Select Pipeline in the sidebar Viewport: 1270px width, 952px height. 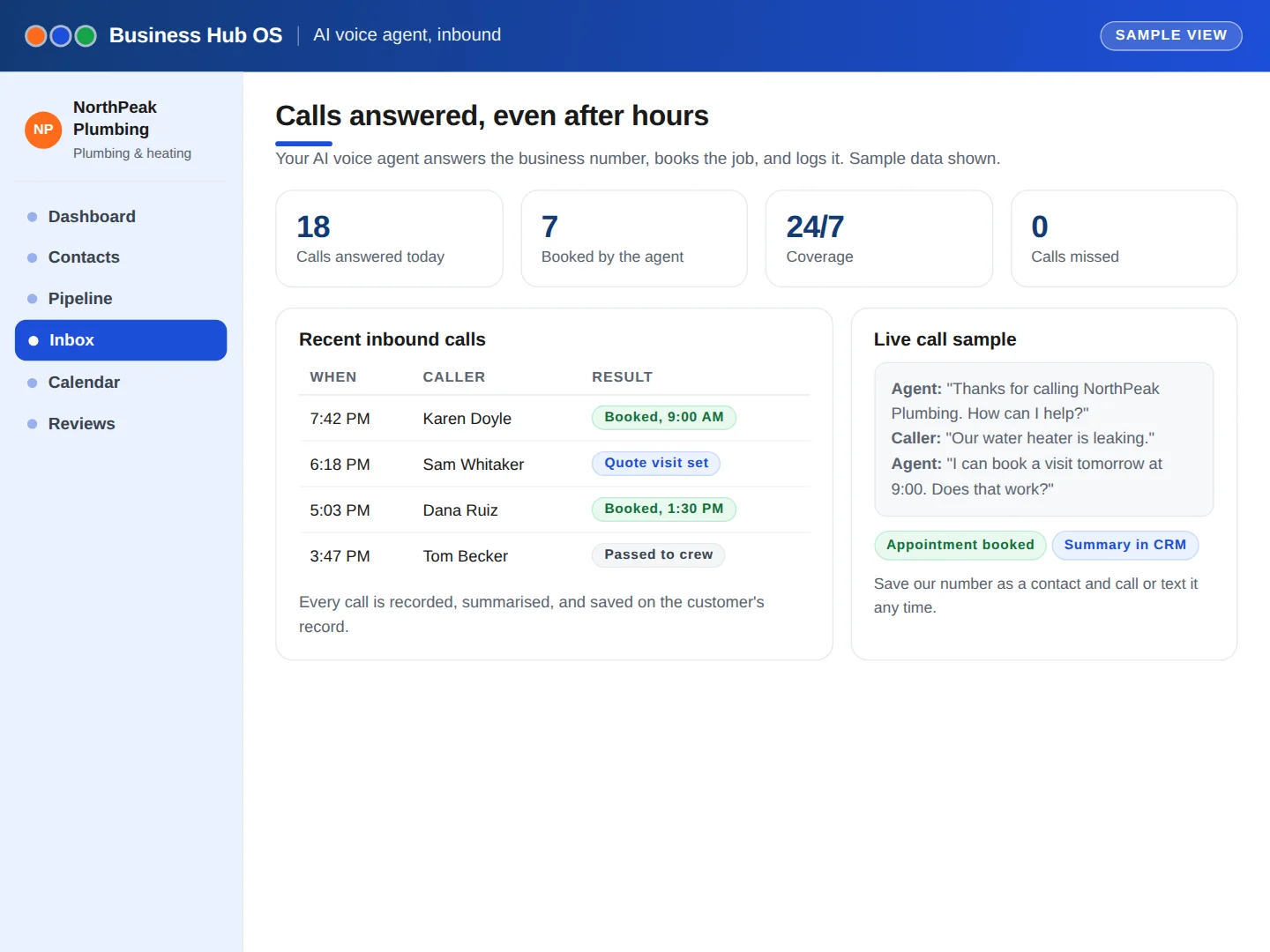[121, 299]
